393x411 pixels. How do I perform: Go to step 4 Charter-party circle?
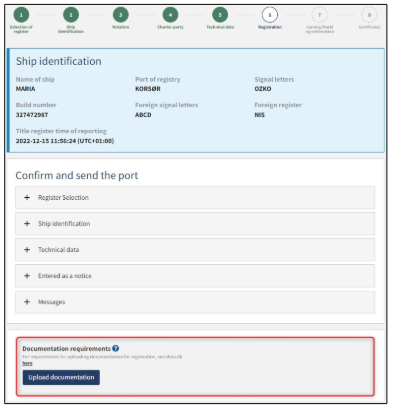[x=170, y=15]
